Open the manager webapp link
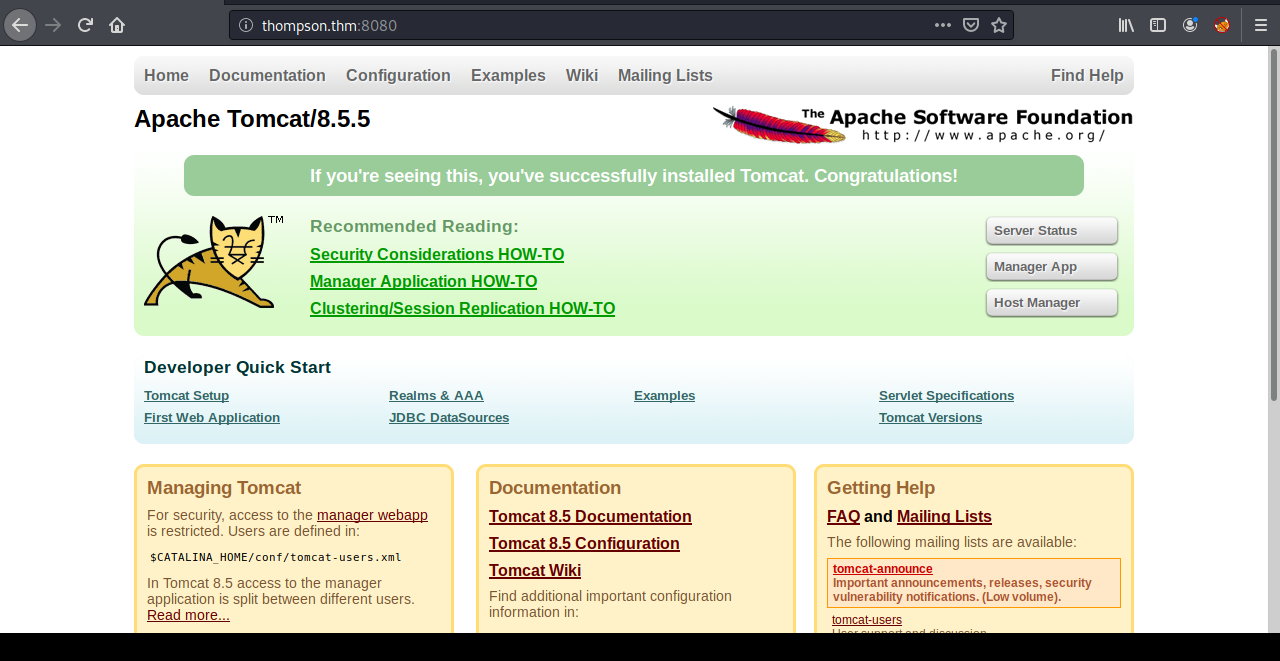 372,515
